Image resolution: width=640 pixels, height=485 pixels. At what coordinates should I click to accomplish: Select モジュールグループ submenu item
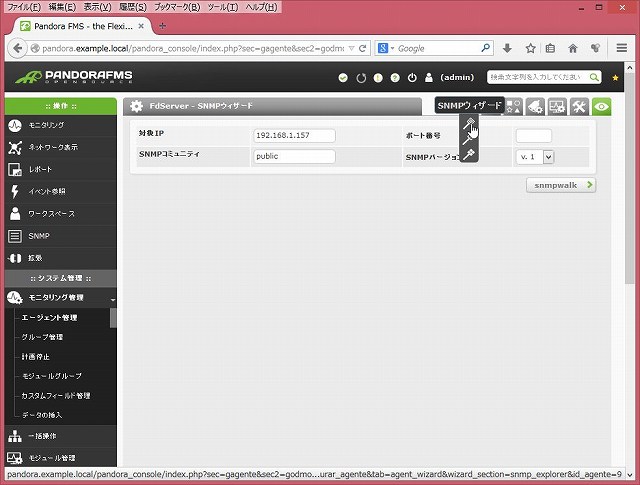coord(51,376)
